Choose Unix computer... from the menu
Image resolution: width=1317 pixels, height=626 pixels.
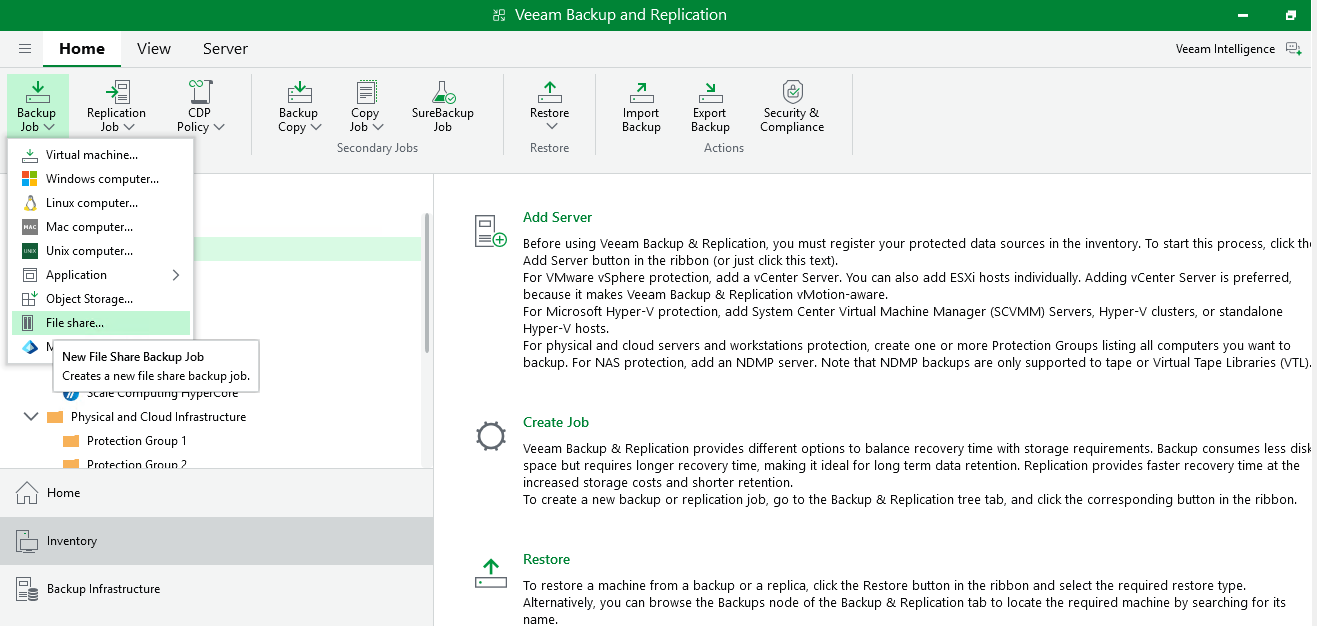coord(100,251)
